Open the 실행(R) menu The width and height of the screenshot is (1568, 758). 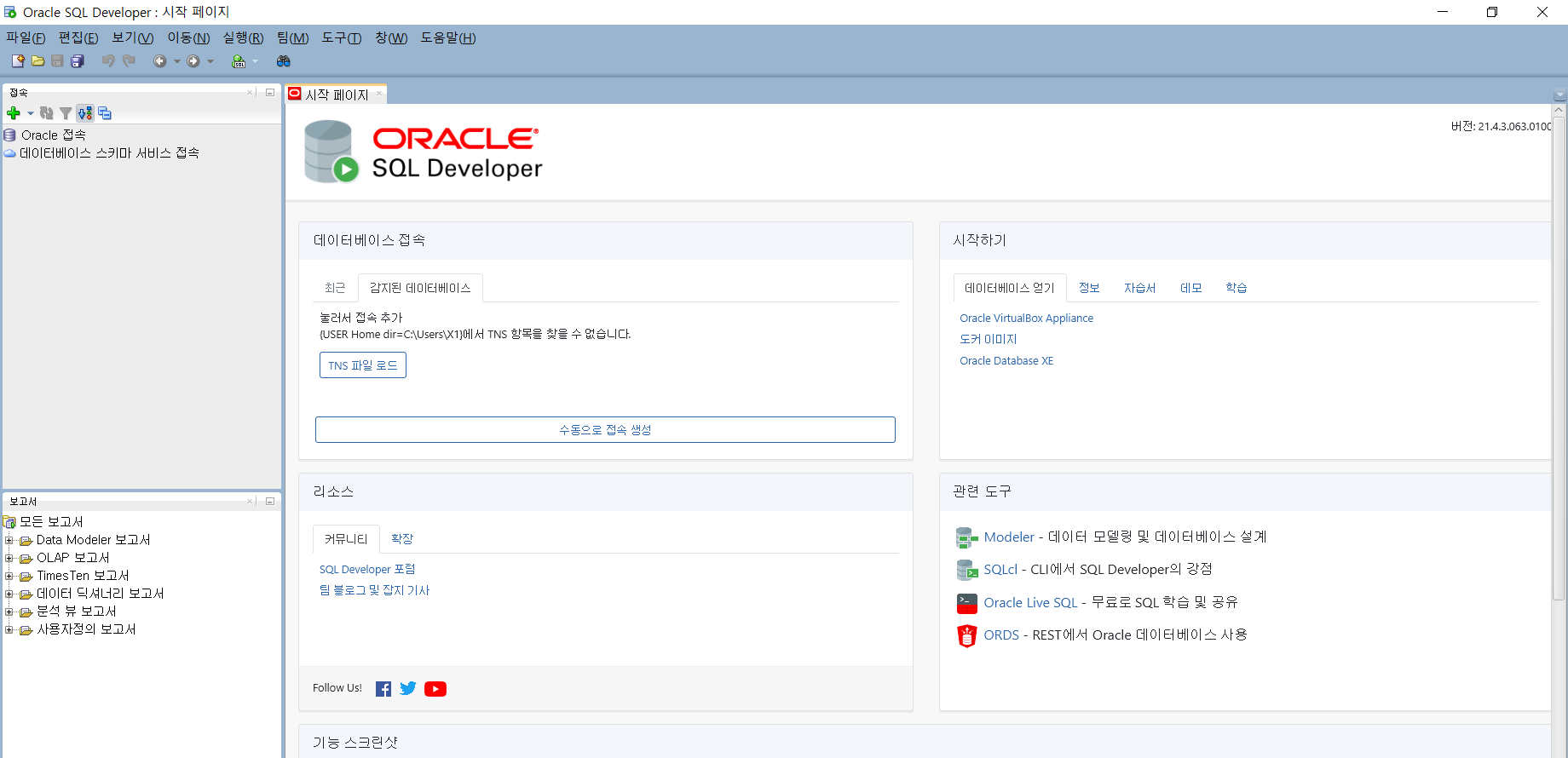tap(244, 38)
